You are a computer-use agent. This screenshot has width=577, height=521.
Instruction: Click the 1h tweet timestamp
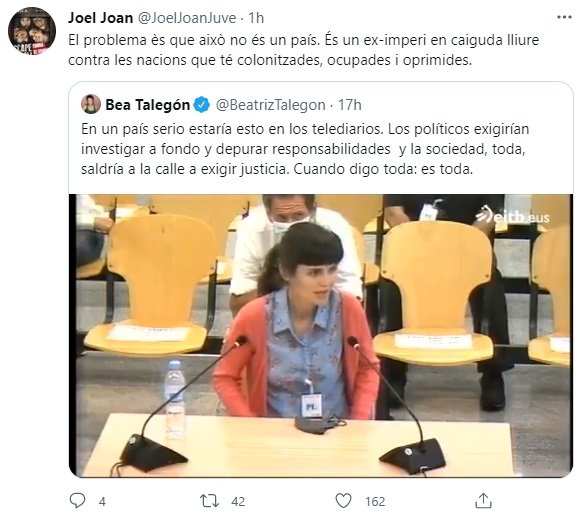[256, 18]
